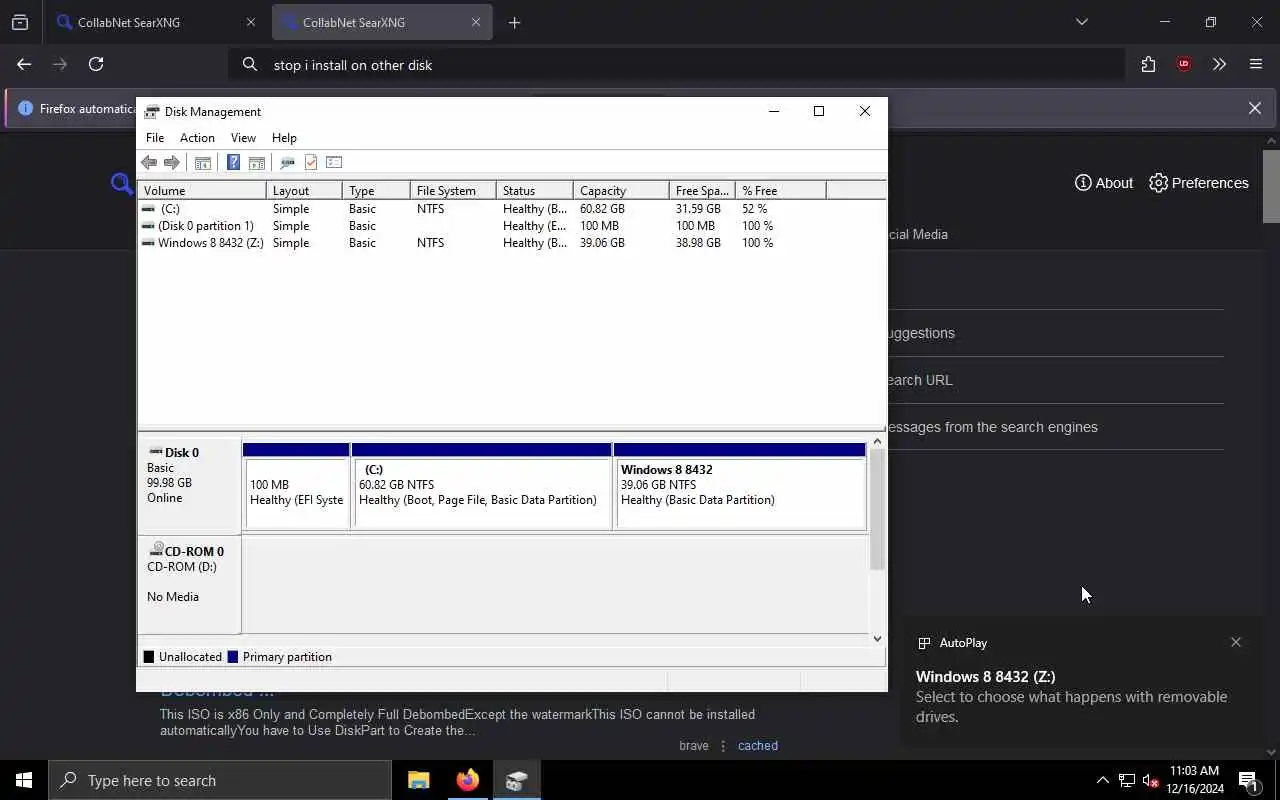Click Disk Management taskbar icon
Screen dimensions: 1280x800
click(516, 780)
